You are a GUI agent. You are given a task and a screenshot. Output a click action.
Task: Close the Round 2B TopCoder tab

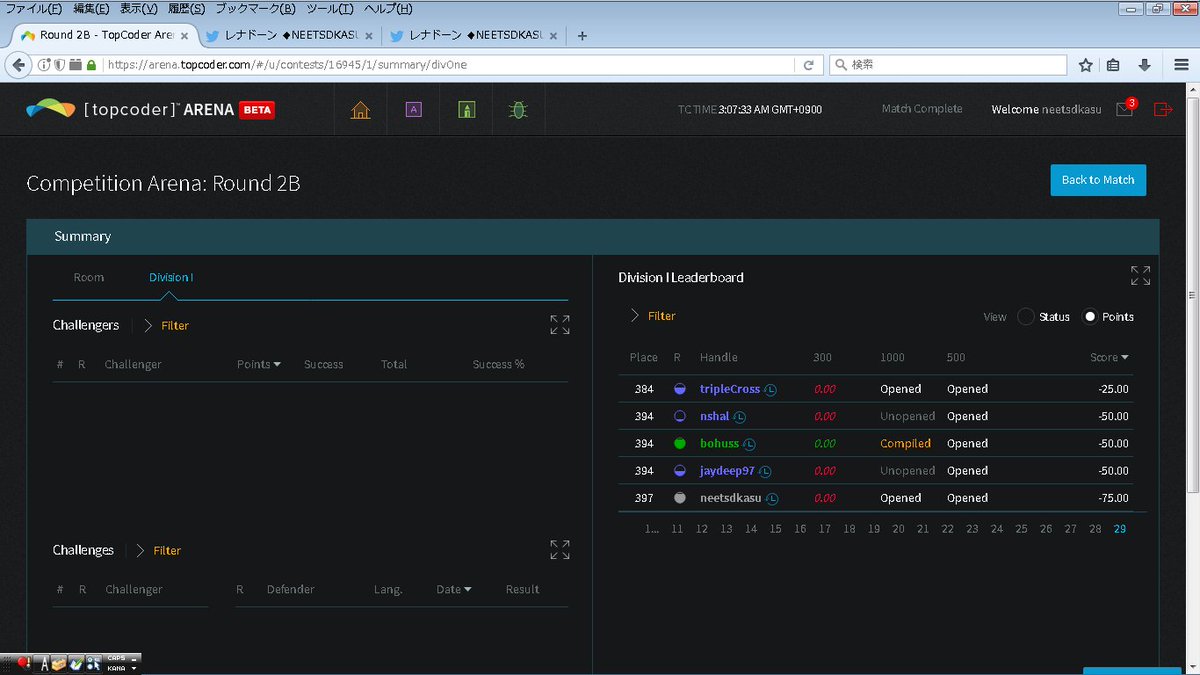[x=184, y=35]
